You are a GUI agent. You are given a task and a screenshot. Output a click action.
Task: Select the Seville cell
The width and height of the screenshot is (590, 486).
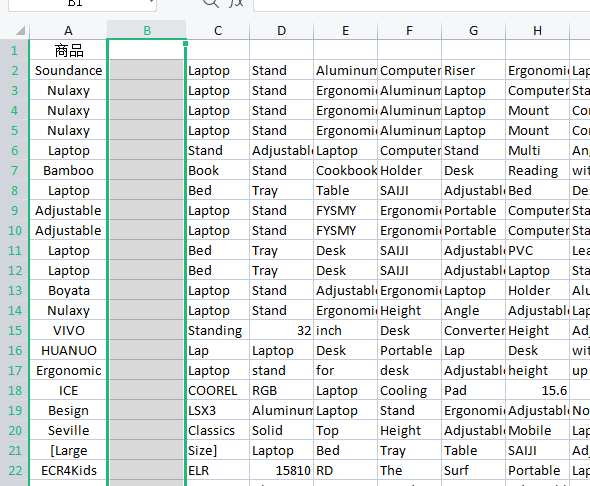click(68, 430)
